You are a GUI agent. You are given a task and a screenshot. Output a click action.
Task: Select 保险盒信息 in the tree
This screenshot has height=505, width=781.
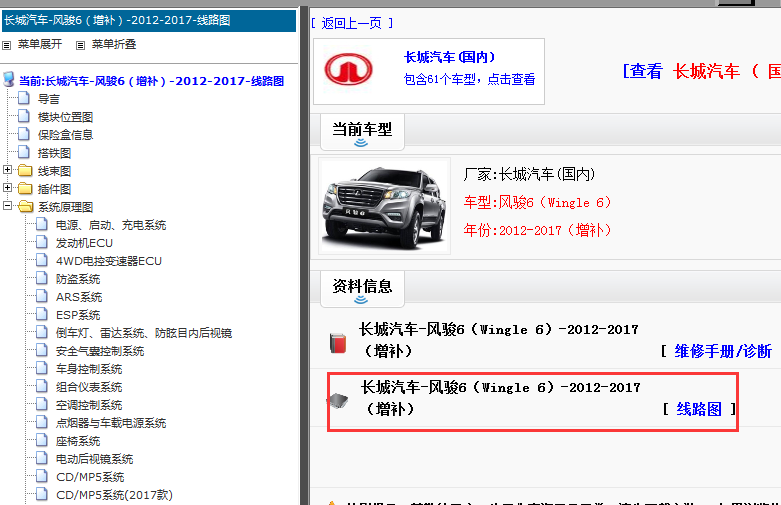point(65,135)
